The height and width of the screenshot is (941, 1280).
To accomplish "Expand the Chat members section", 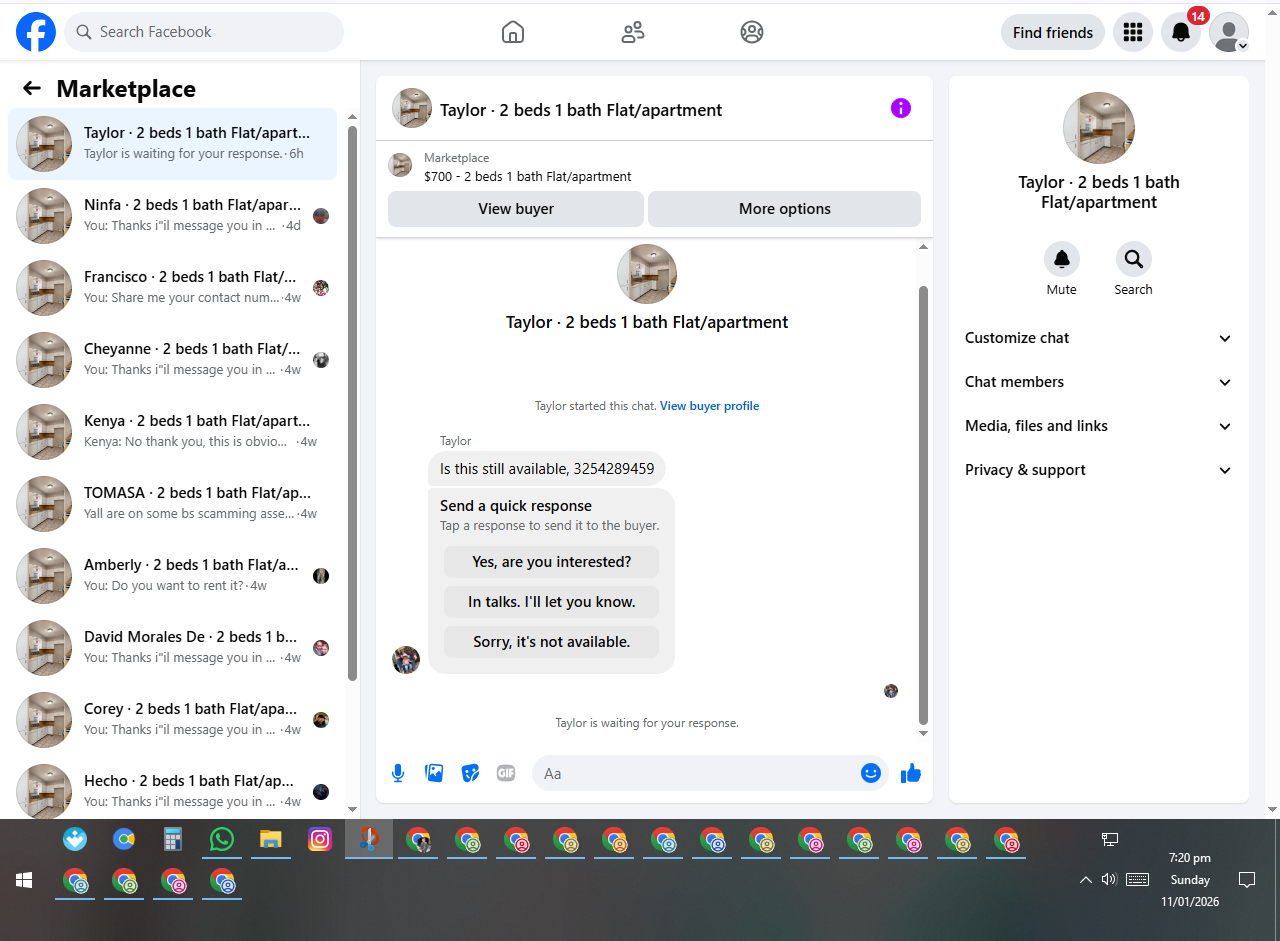I will 1099,382.
